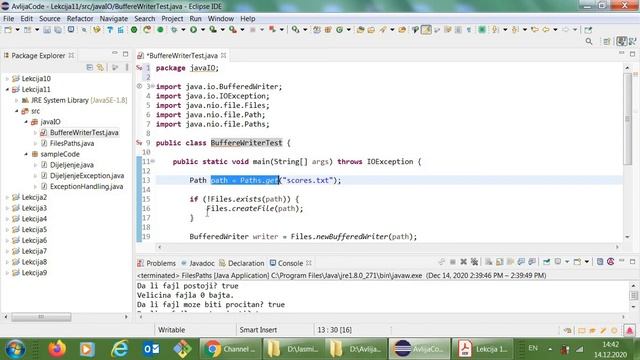Image resolution: width=640 pixels, height=360 pixels.
Task: Toggle fold marker at main method line 11
Action: coord(153,161)
